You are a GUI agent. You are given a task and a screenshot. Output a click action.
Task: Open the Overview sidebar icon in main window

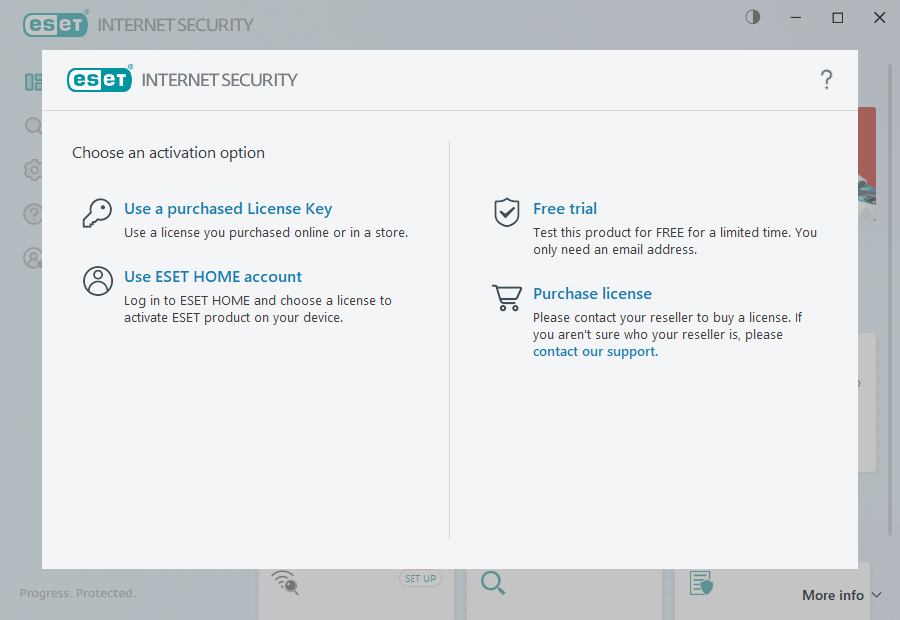(33, 82)
